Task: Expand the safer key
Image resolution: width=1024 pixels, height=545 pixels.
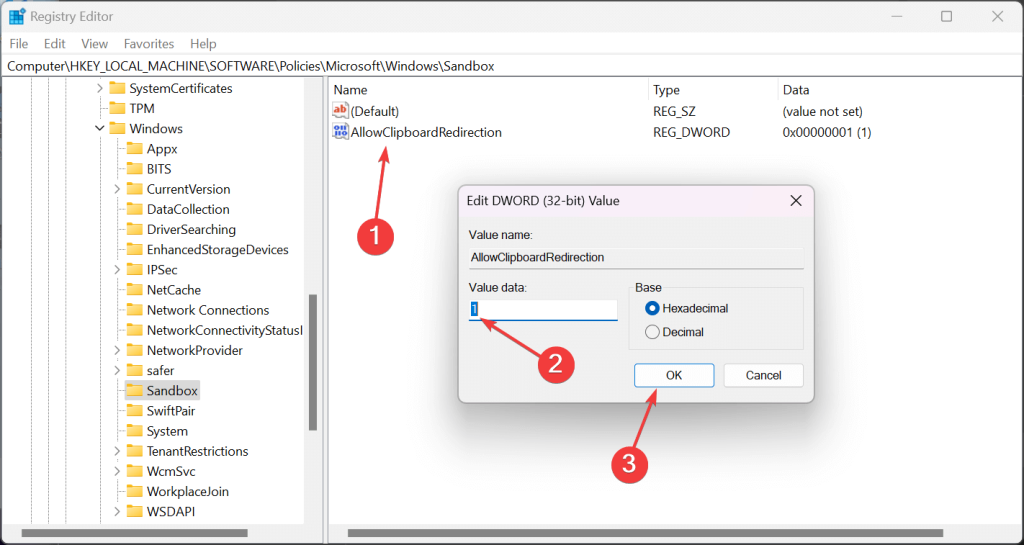Action: pyautogui.click(x=117, y=371)
